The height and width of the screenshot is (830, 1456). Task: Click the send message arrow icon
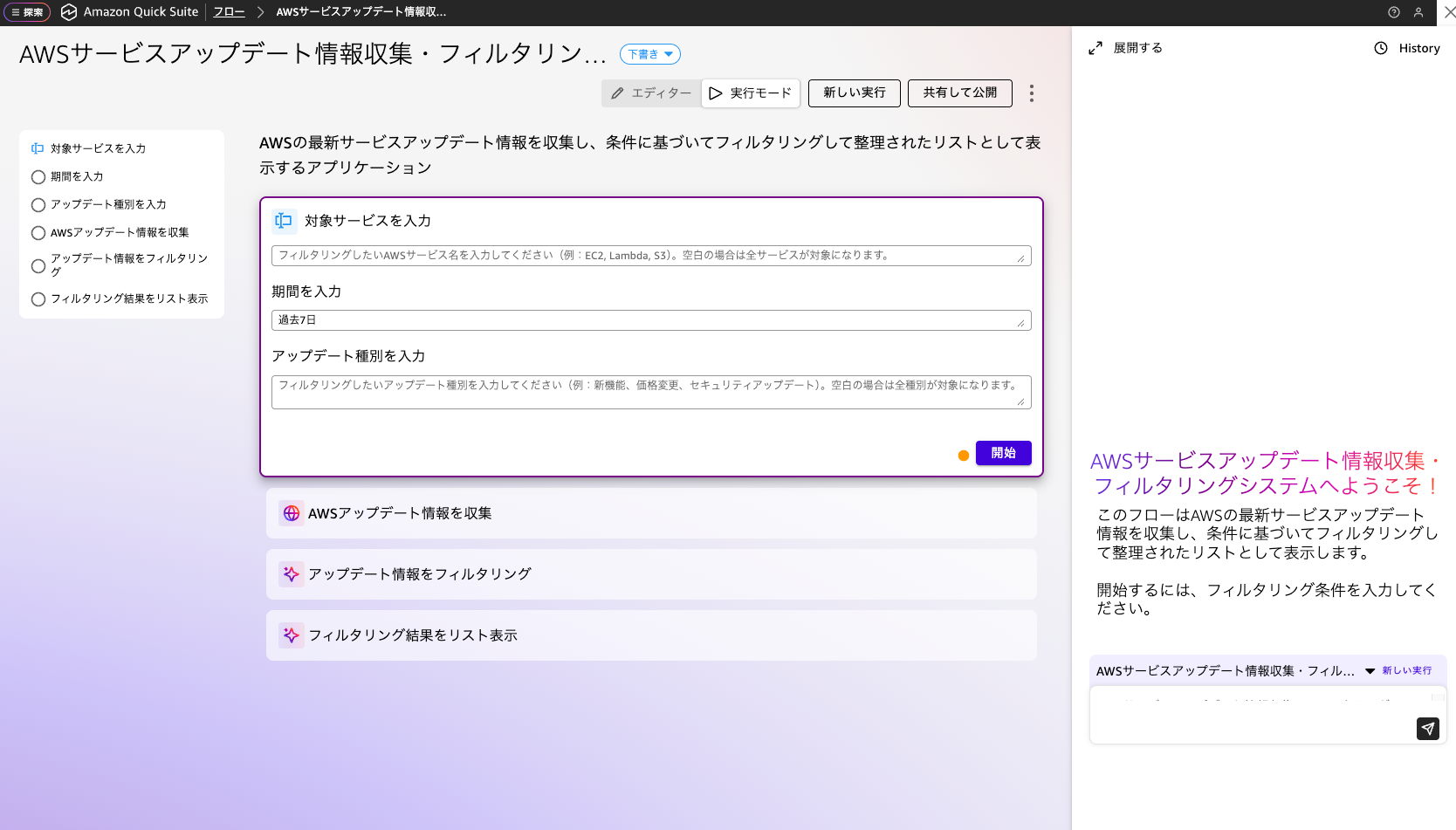coord(1427,729)
